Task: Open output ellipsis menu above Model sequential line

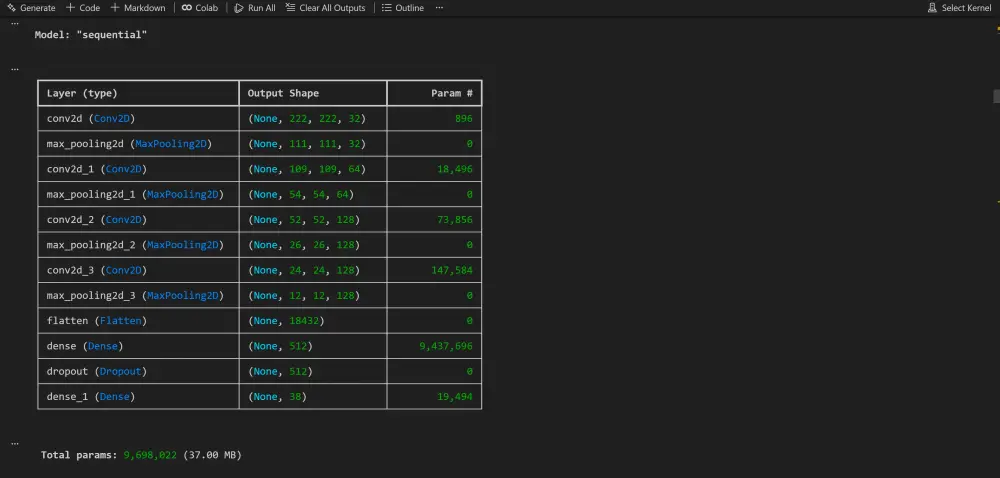Action: pyautogui.click(x=15, y=23)
